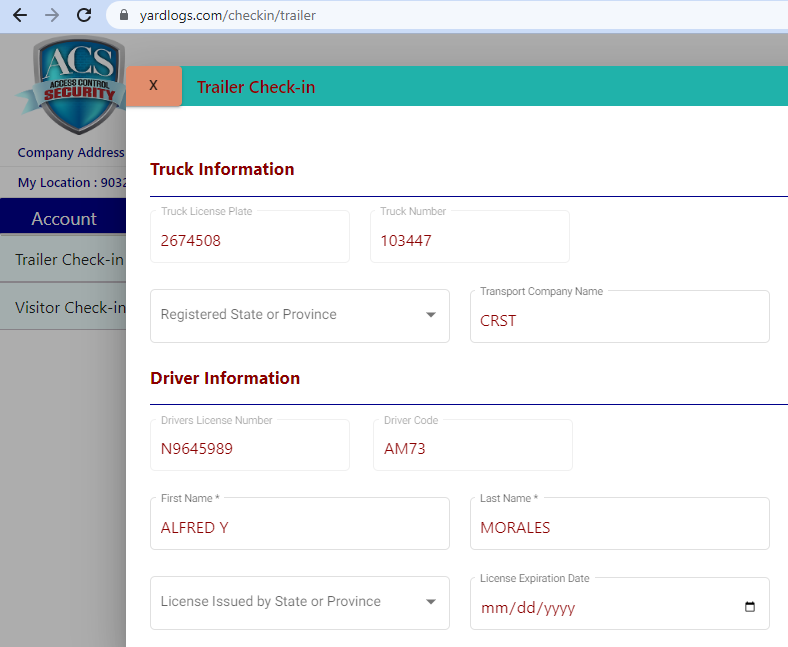Click the My Location text in sidebar

coord(72,182)
